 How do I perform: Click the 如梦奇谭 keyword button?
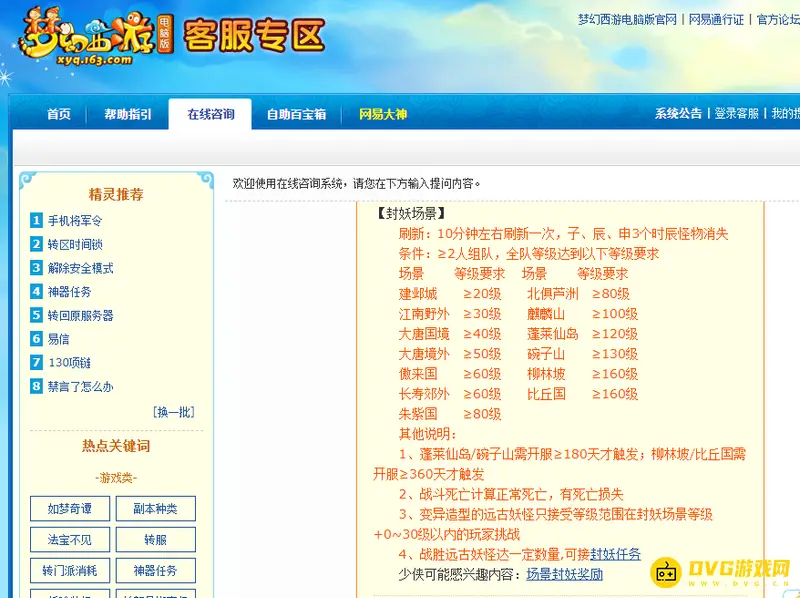click(x=70, y=508)
